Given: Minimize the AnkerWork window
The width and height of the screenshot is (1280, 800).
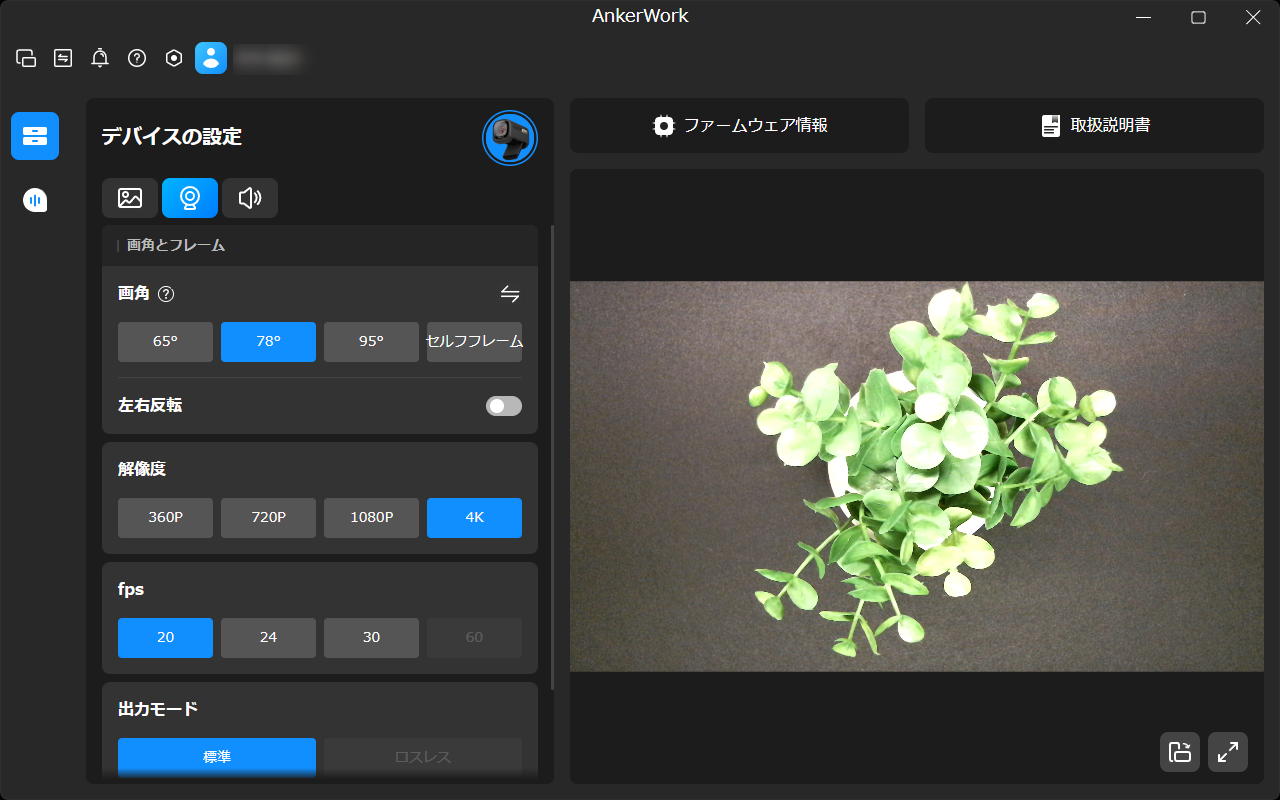Looking at the screenshot, I should (1144, 17).
